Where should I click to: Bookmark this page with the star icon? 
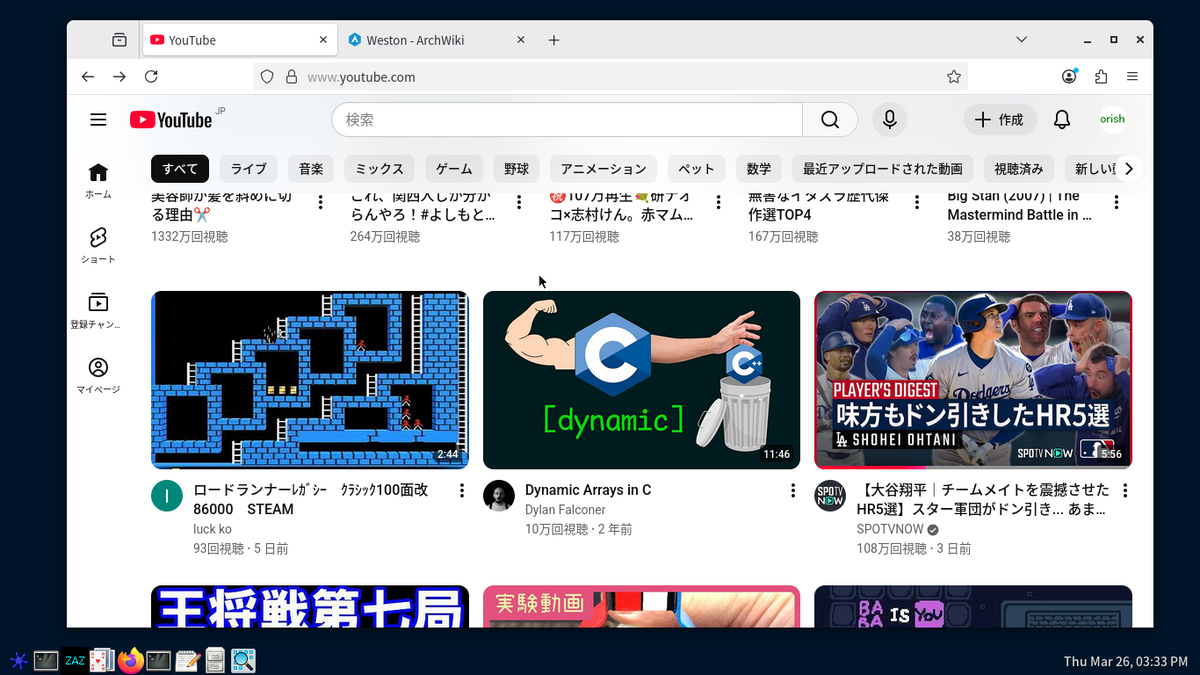954,77
